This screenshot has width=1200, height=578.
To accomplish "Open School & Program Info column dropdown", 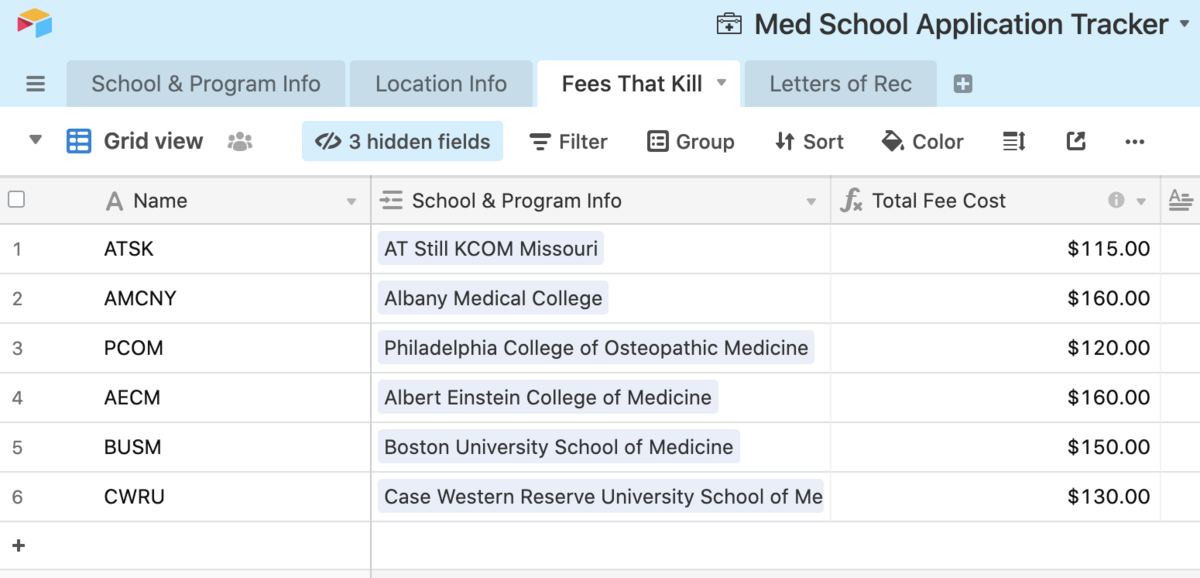I will [811, 202].
